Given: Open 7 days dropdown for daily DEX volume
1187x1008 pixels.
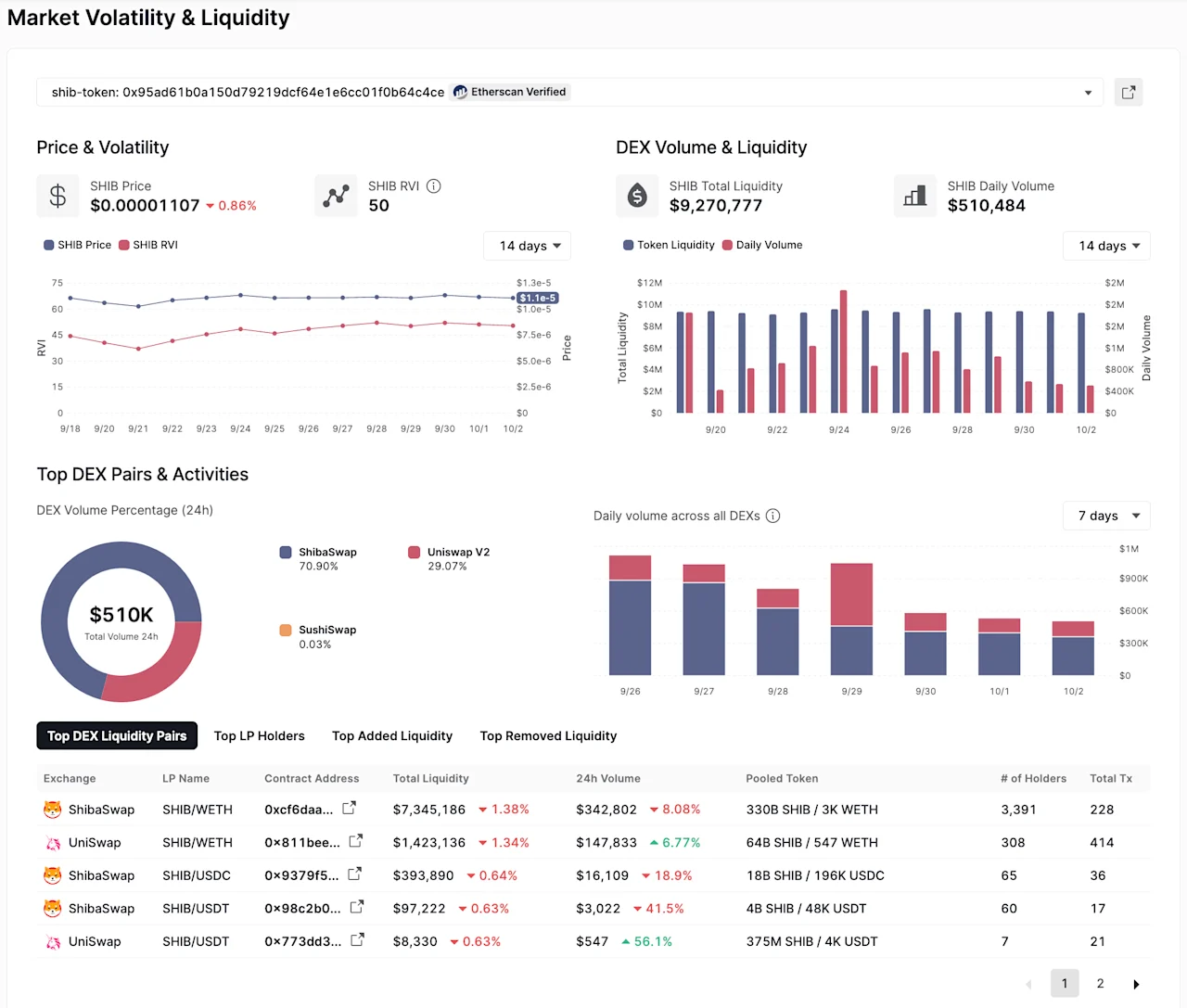Looking at the screenshot, I should 1107,516.
